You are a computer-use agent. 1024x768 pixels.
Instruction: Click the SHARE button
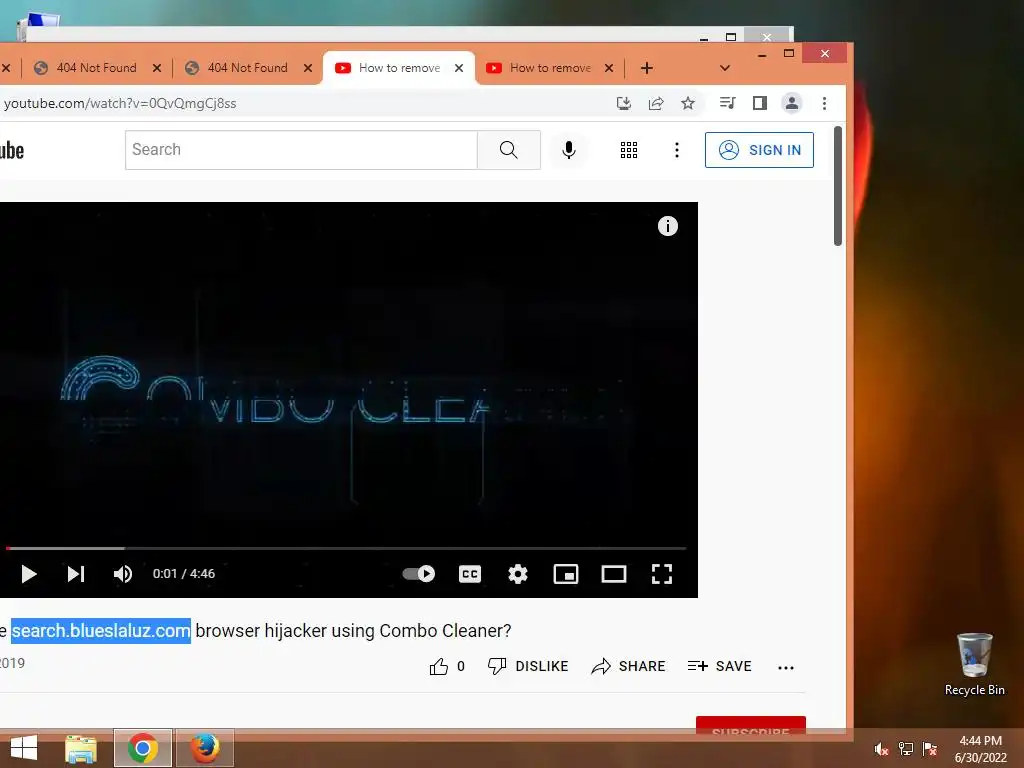pos(628,666)
